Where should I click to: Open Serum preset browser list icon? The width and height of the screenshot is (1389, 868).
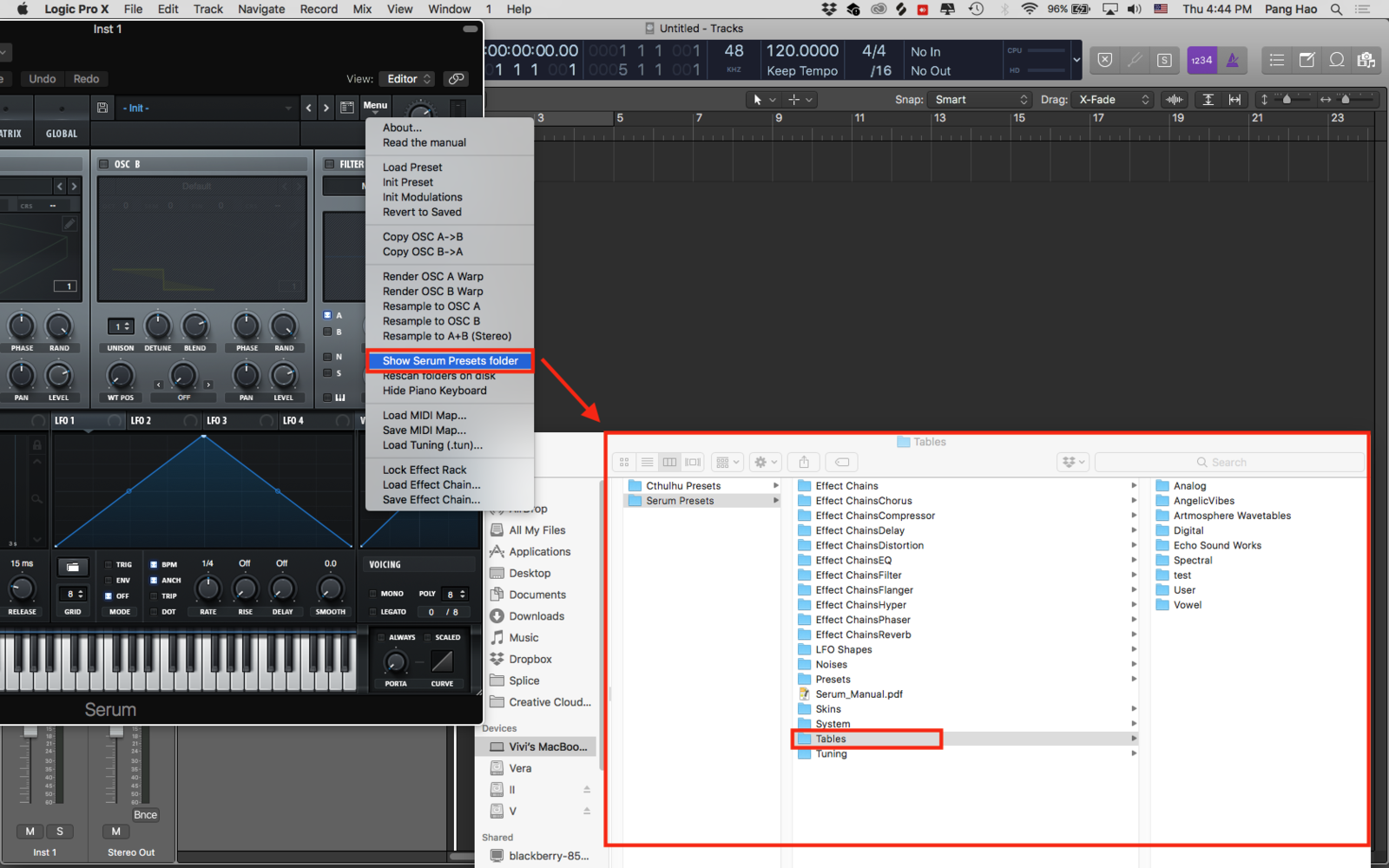click(x=346, y=108)
